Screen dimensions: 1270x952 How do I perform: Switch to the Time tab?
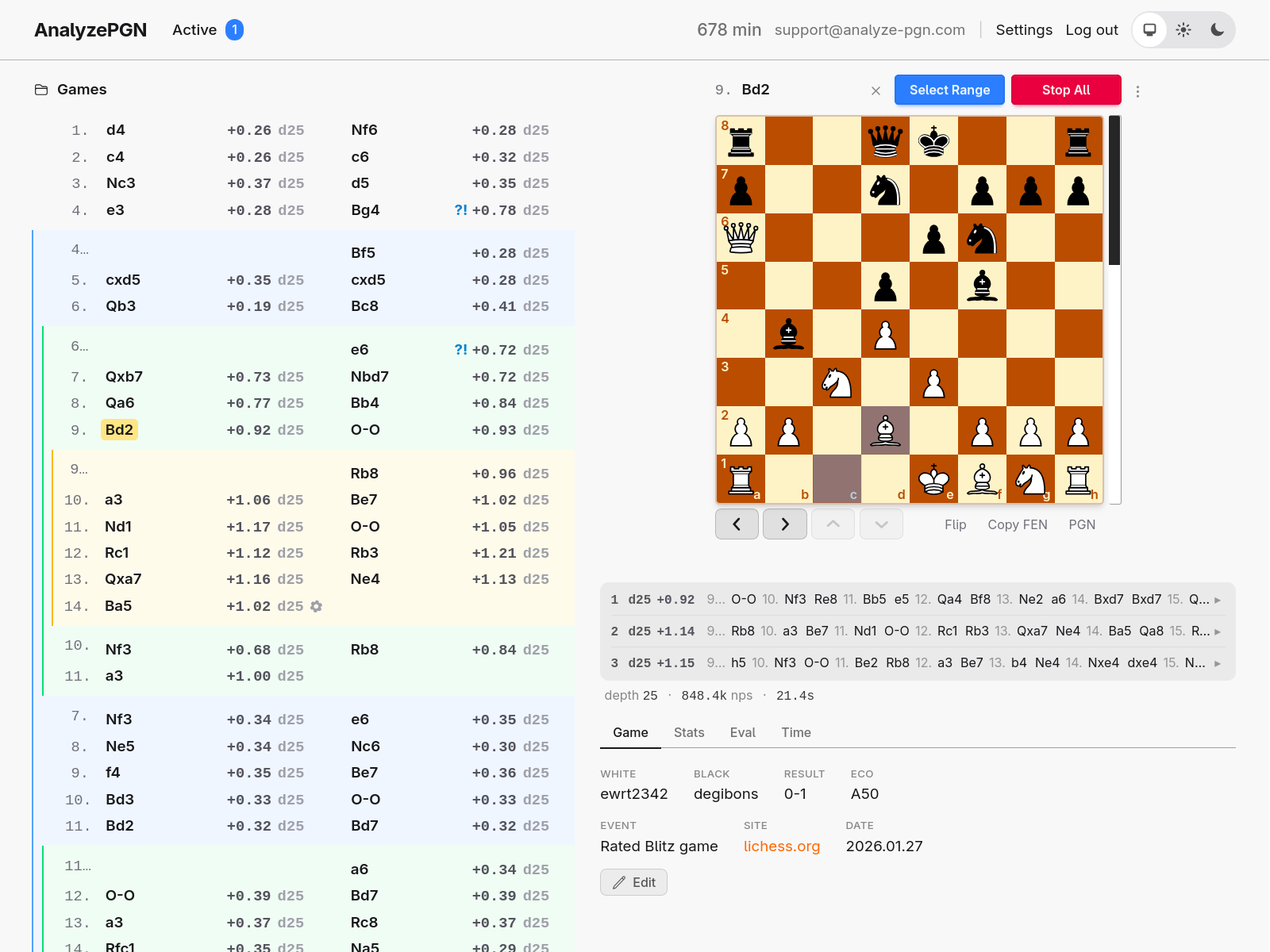[x=796, y=732]
